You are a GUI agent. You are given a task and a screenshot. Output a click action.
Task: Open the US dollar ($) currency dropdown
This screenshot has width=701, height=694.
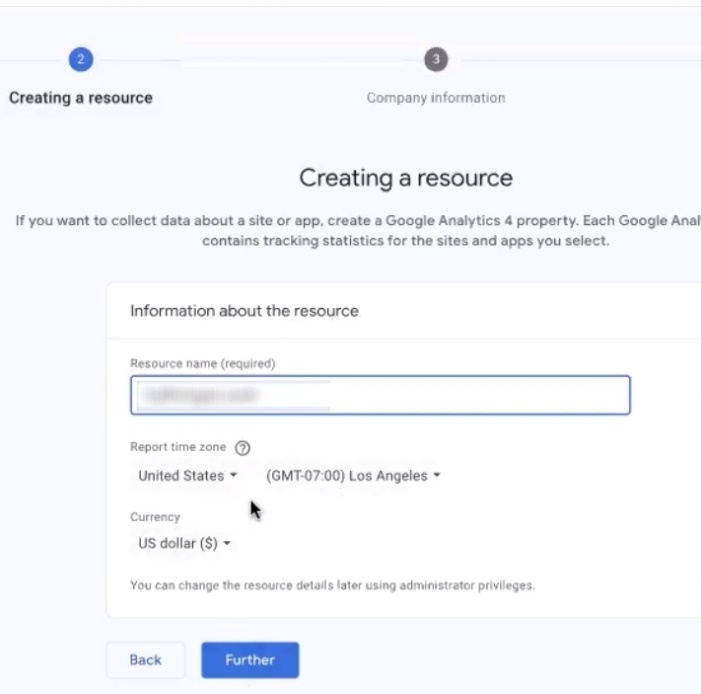coord(183,544)
